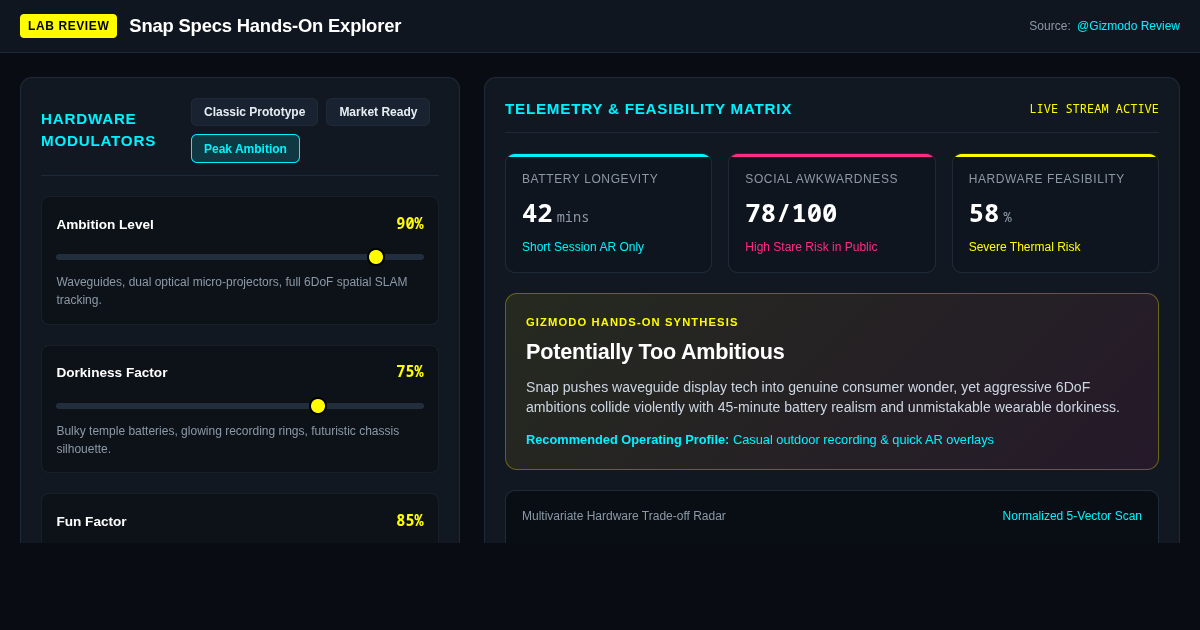The height and width of the screenshot is (630, 1200).
Task: Click the LIVE STREAM ACTIVE status
Action: coord(1094,109)
